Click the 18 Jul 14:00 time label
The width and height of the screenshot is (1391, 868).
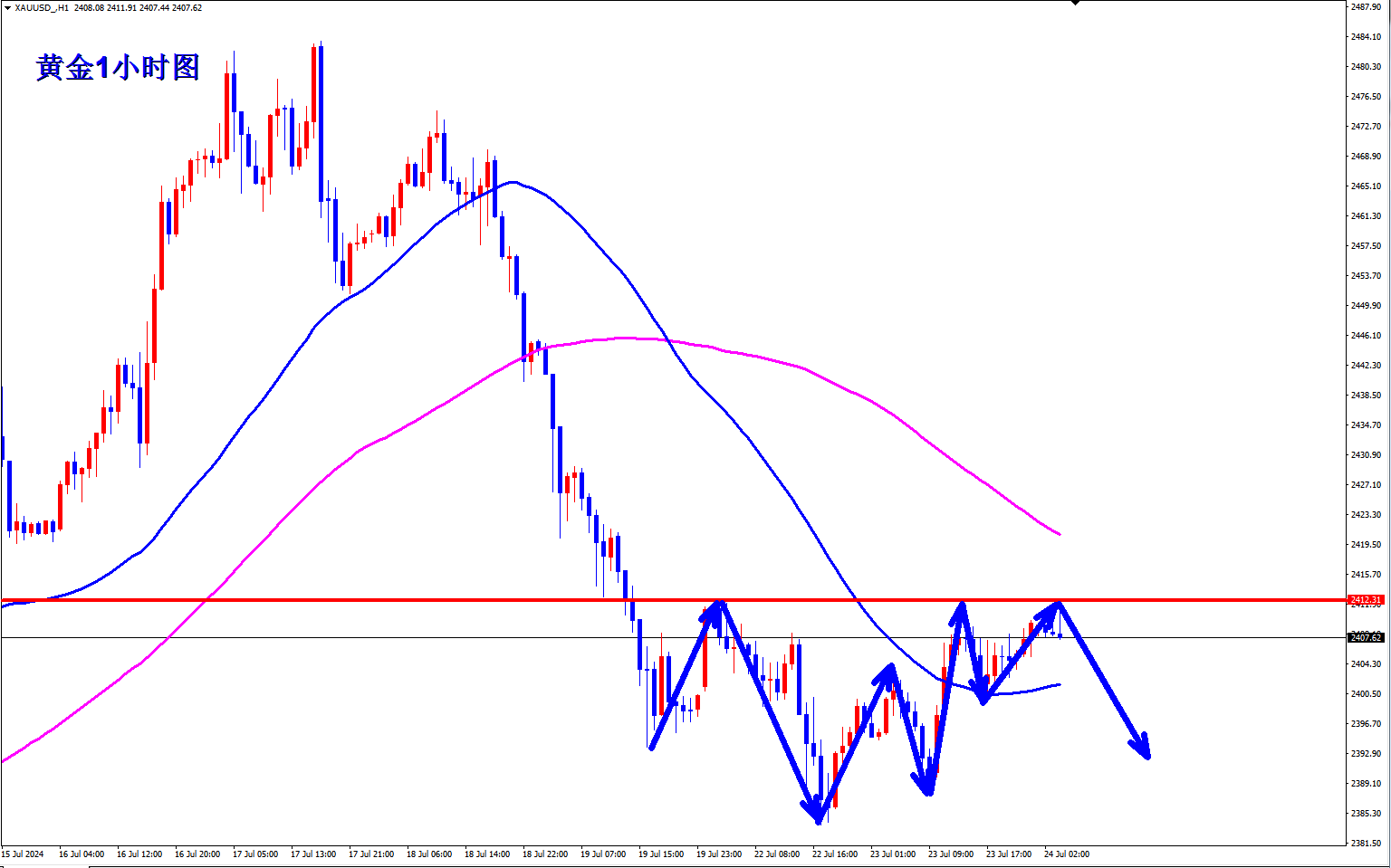pyautogui.click(x=487, y=854)
